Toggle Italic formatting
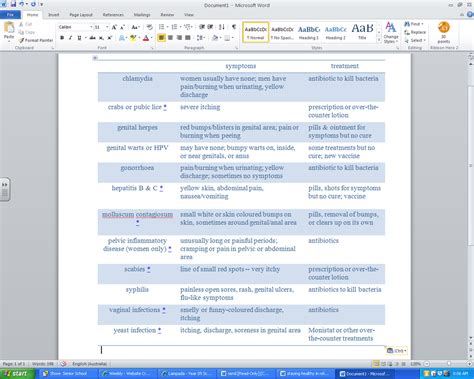Viewport: 474px width, 379px height. coord(70,38)
